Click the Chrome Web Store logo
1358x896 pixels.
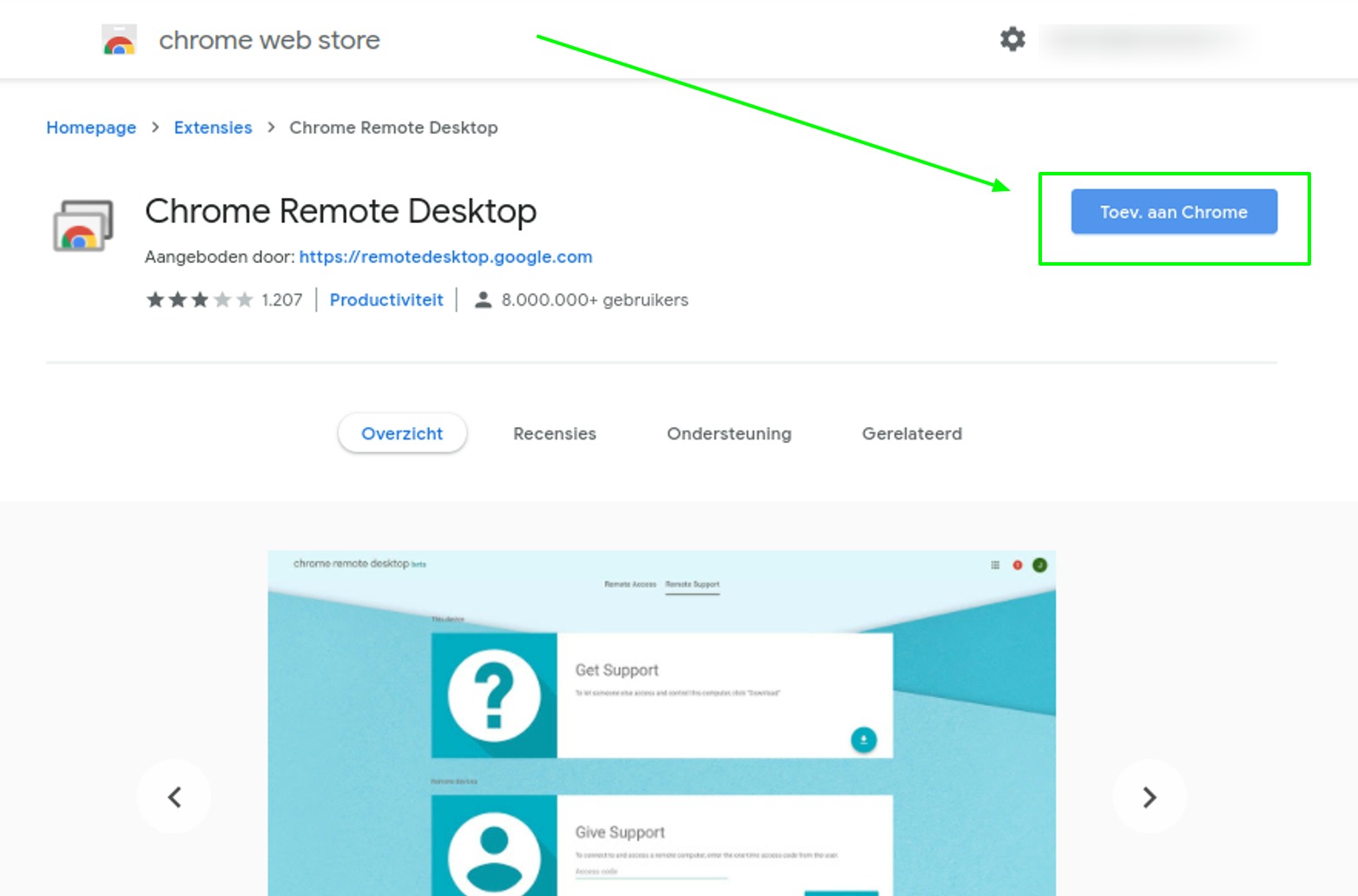(120, 39)
